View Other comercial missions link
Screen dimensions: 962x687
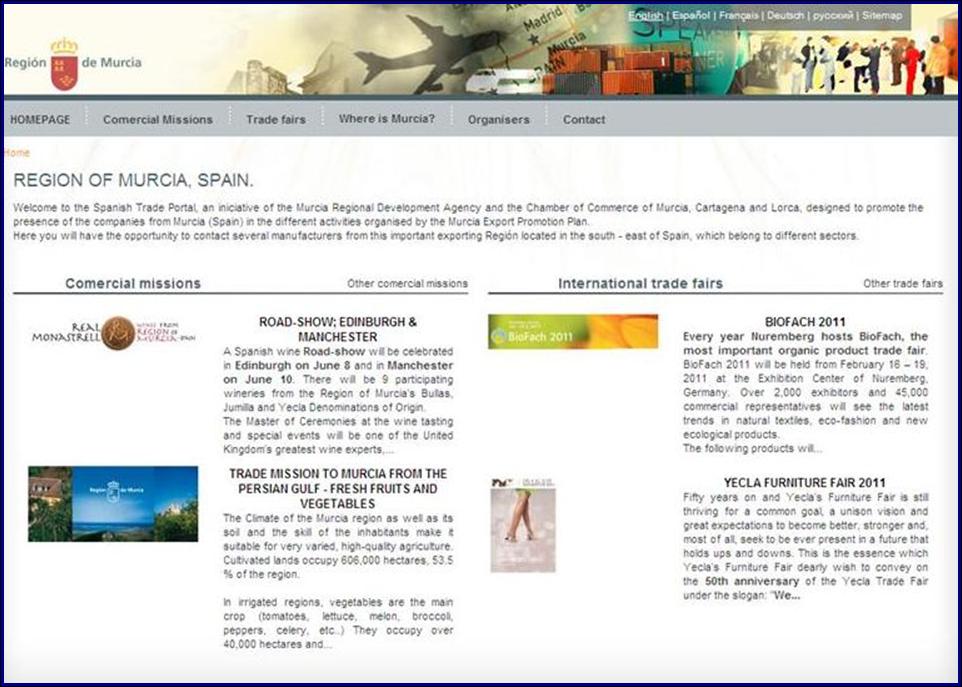click(407, 284)
